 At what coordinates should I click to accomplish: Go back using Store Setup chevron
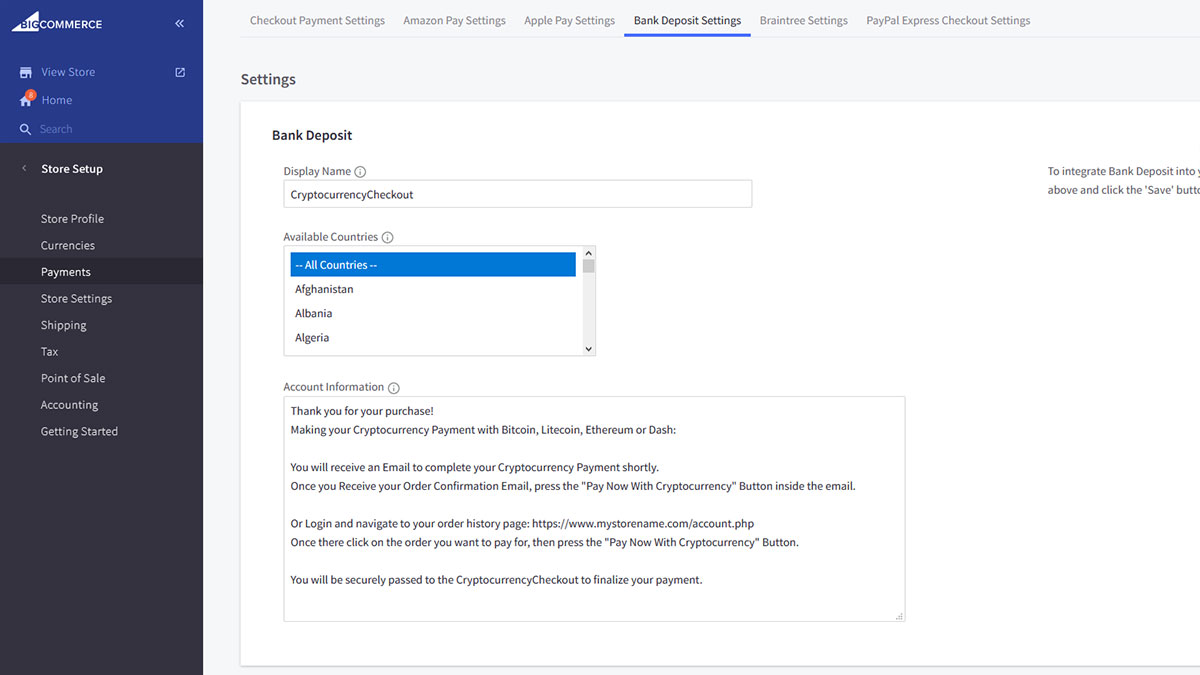pyautogui.click(x=24, y=169)
